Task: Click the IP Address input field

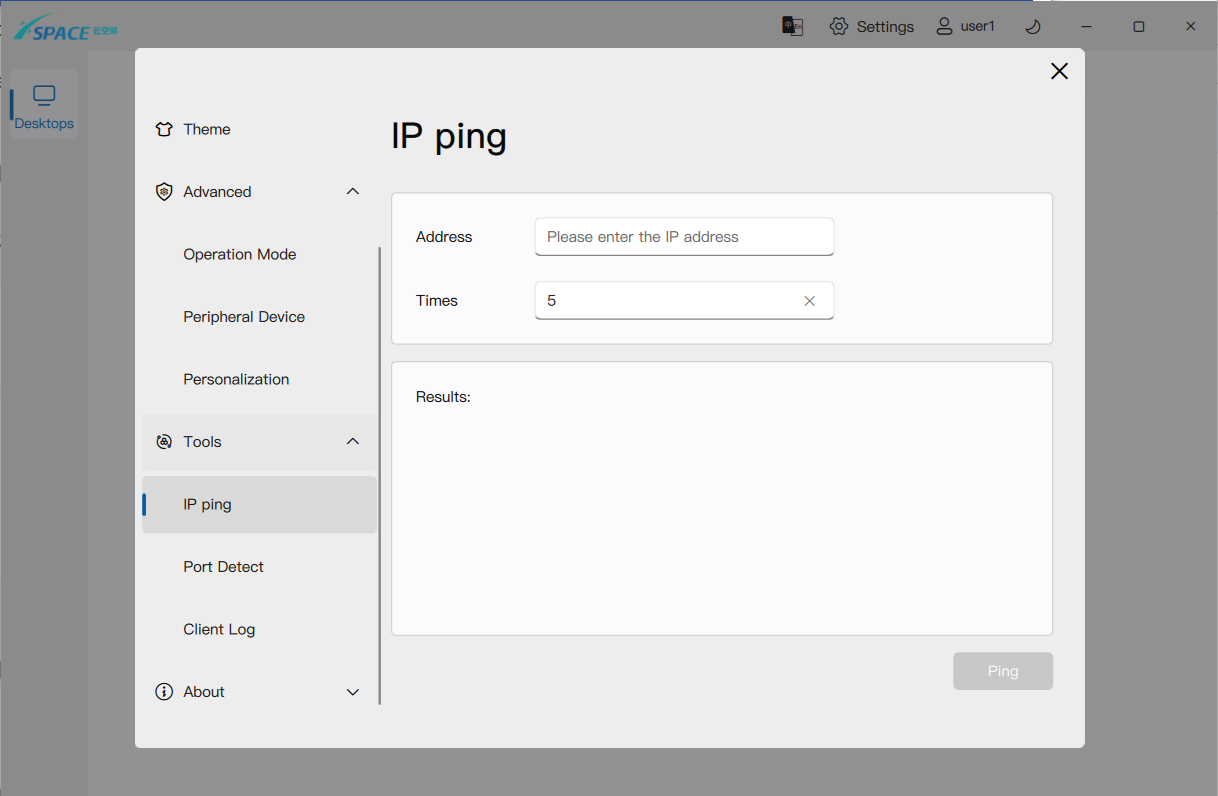Action: pyautogui.click(x=684, y=237)
